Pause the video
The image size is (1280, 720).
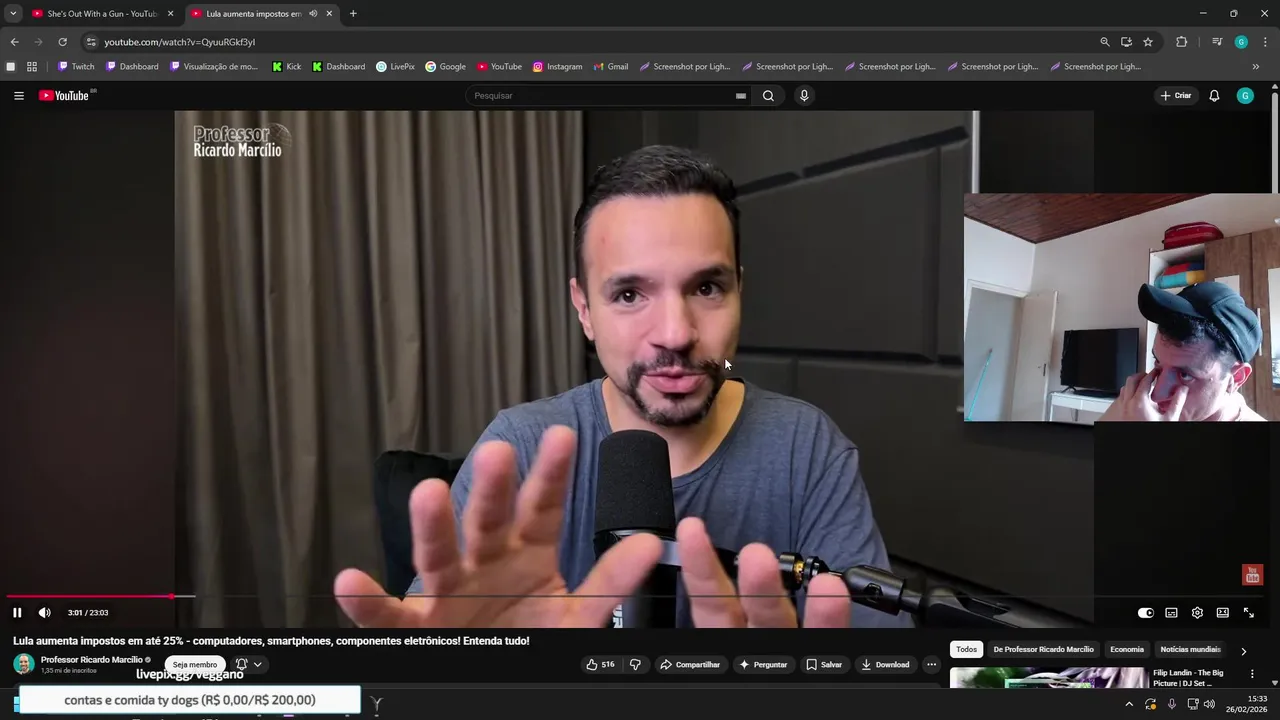pyautogui.click(x=17, y=613)
